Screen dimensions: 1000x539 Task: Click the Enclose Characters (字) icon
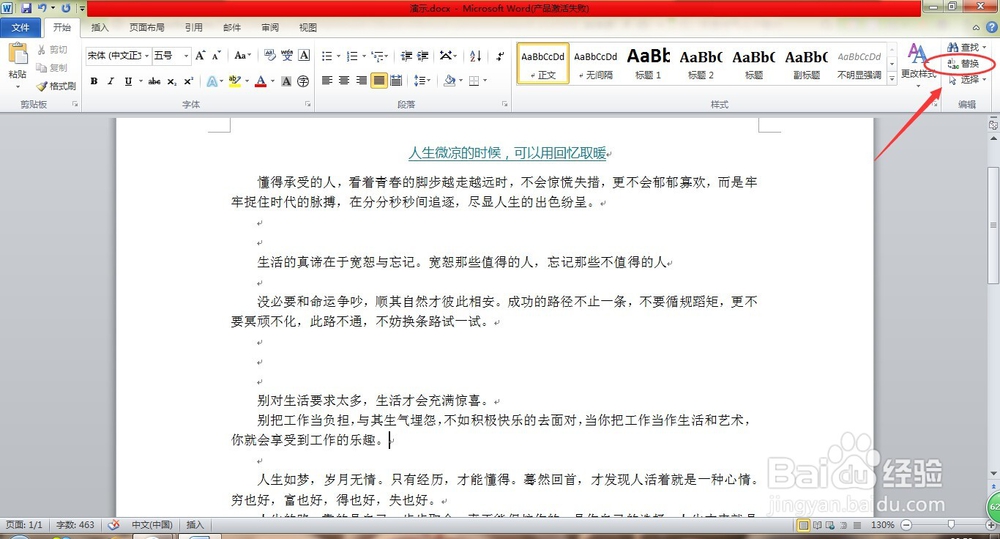tap(303, 81)
